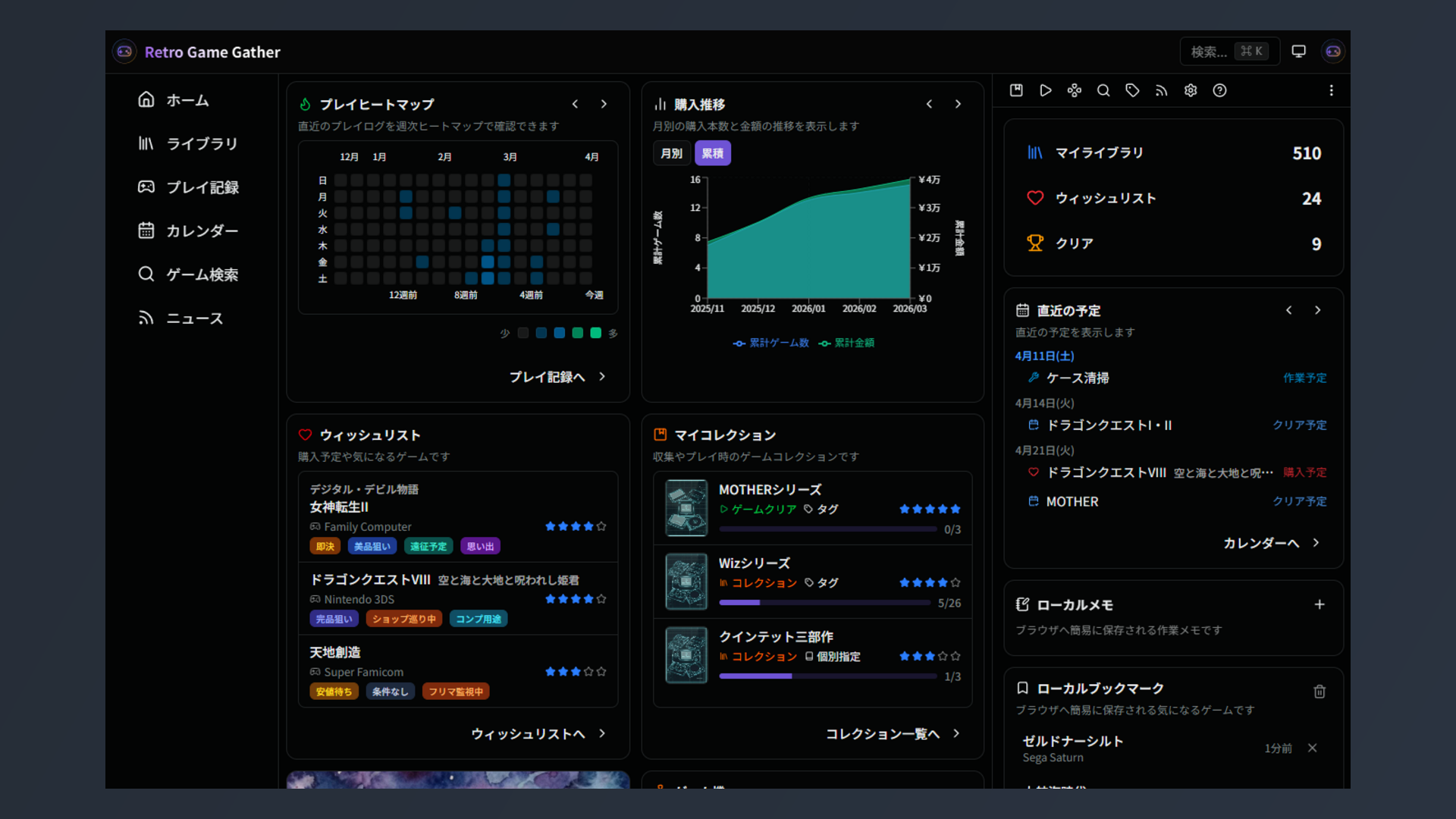Delete local bookmarks with trash icon
The image size is (1456, 819).
tap(1319, 691)
